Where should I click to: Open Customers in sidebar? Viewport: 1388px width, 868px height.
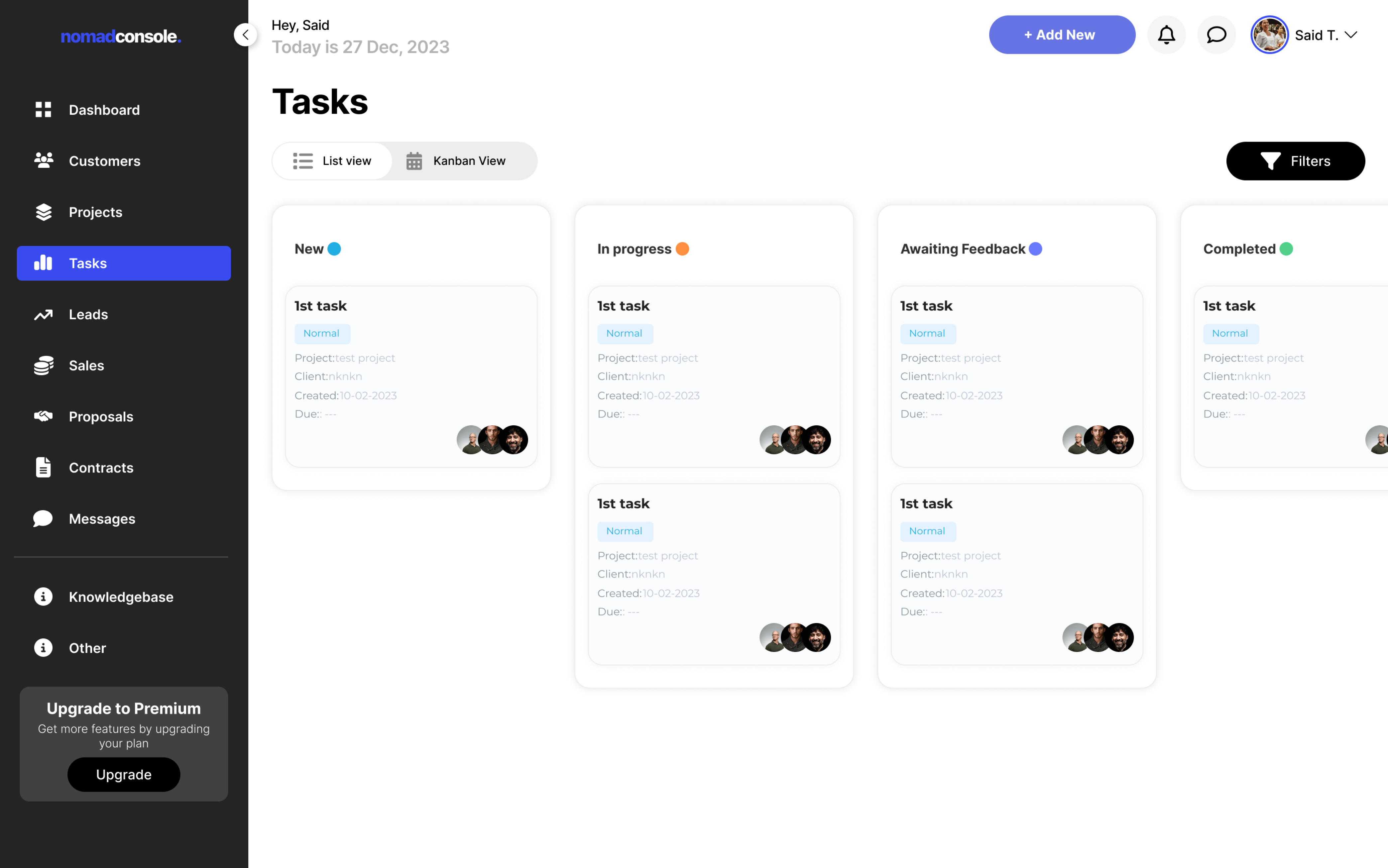124,161
